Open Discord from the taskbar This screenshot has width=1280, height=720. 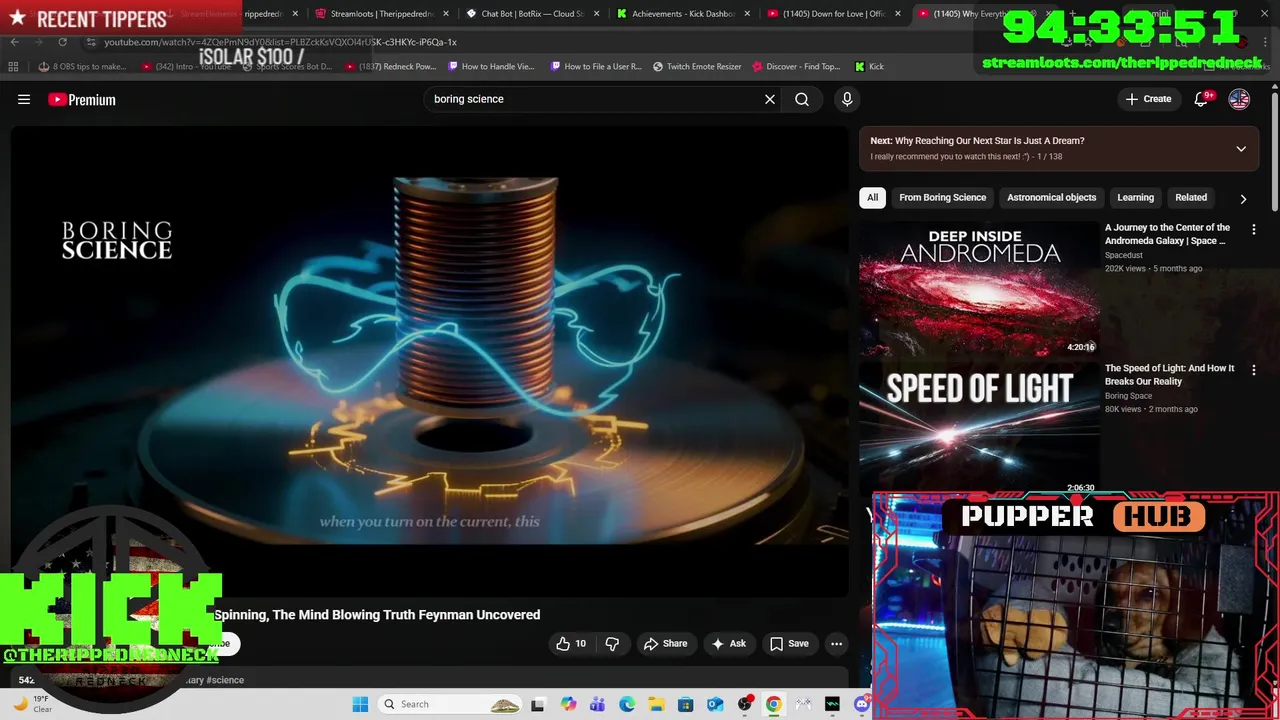pyautogui.click(x=862, y=704)
